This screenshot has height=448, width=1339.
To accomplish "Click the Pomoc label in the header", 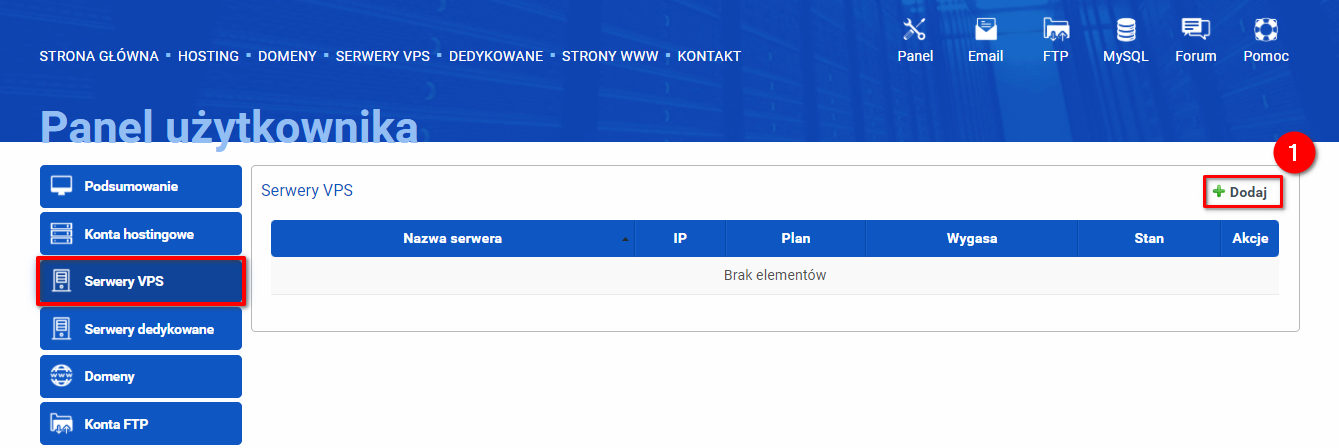I will (x=1266, y=56).
